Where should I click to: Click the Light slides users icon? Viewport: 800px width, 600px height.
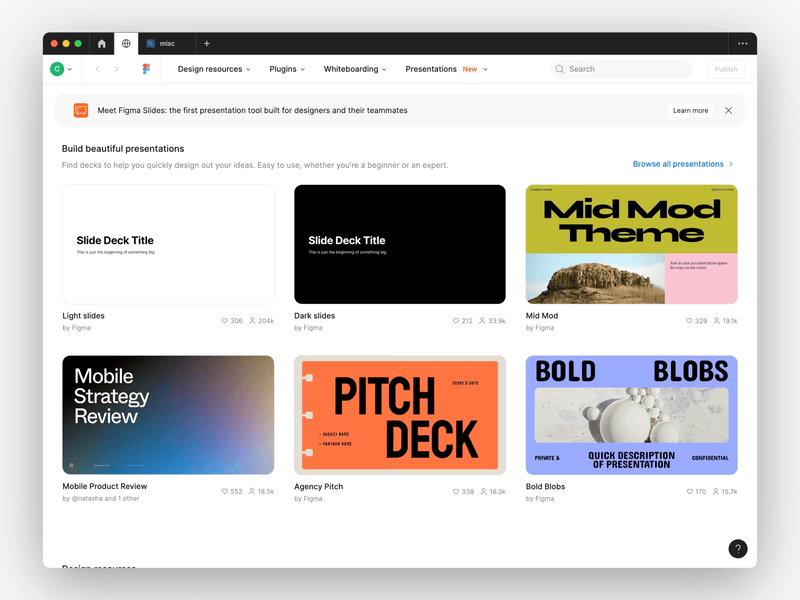click(x=252, y=320)
